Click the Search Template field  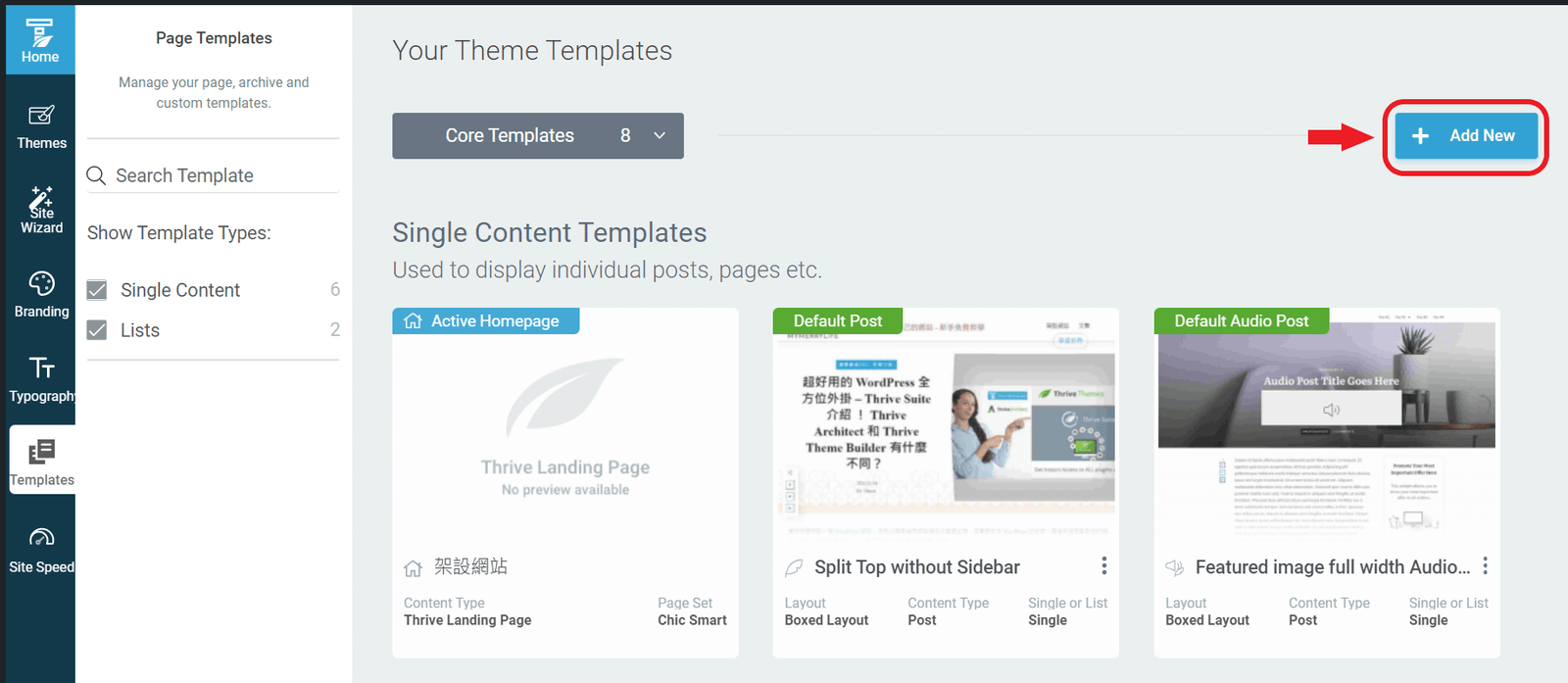(x=213, y=175)
